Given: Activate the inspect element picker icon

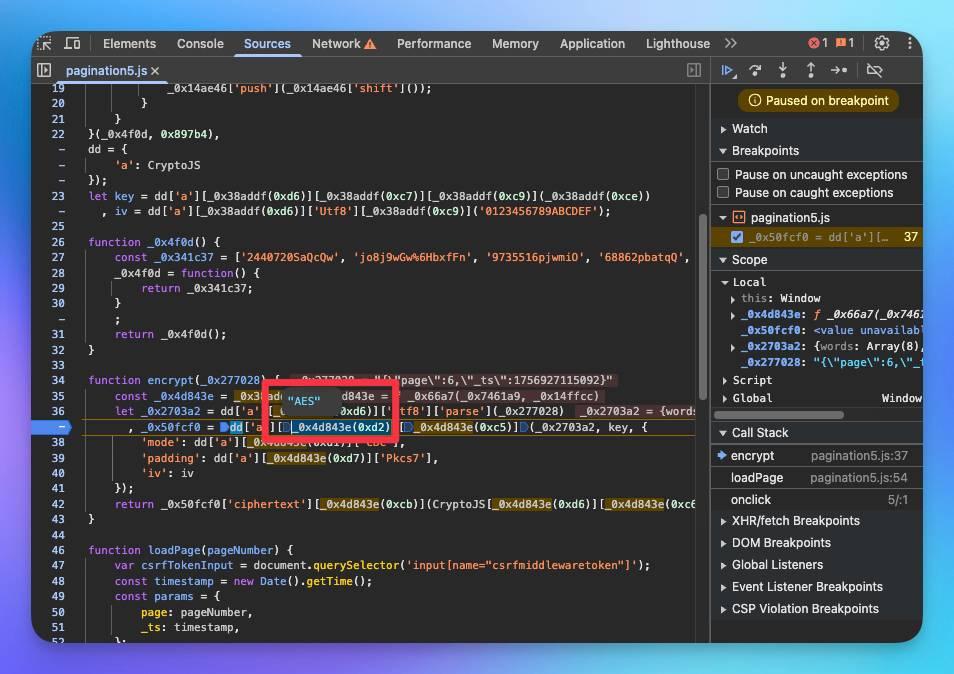Looking at the screenshot, I should point(44,43).
